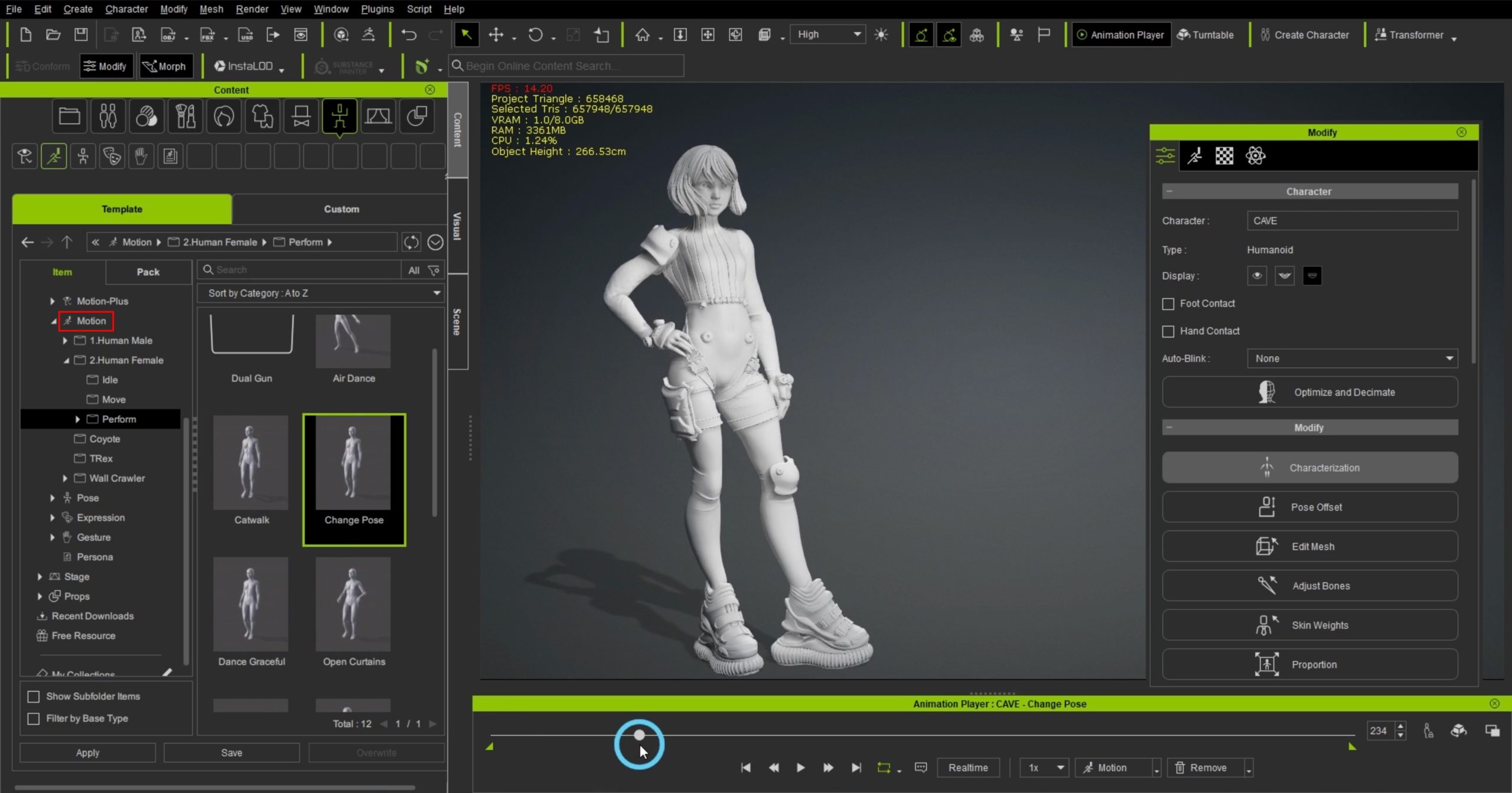Expand the Pose tree folder
The image size is (1512, 793).
53,498
